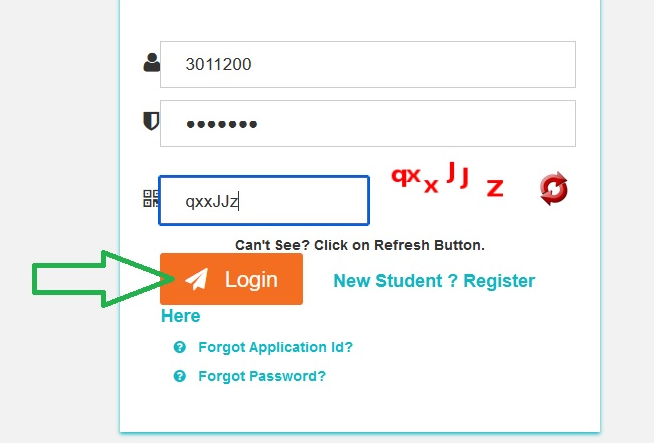654x443 pixels.
Task: Click the QR code icon beside captcha box
Action: point(151,199)
